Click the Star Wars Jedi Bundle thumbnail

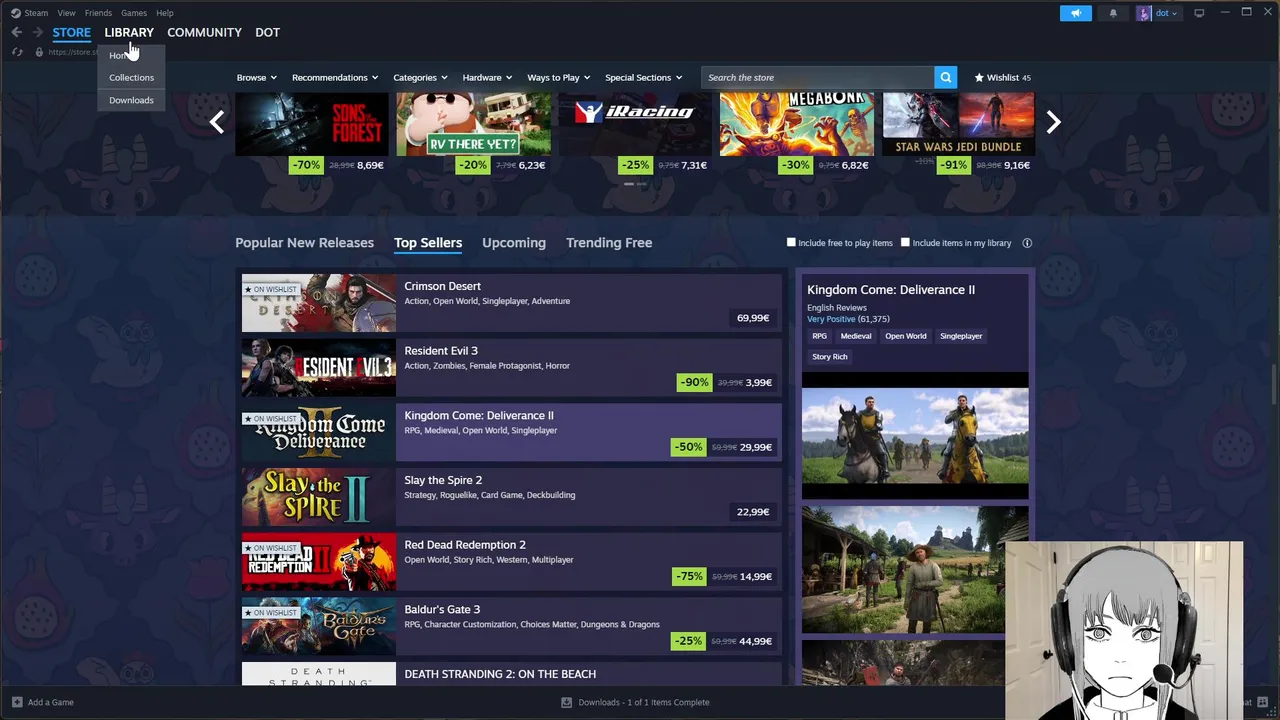tap(958, 124)
